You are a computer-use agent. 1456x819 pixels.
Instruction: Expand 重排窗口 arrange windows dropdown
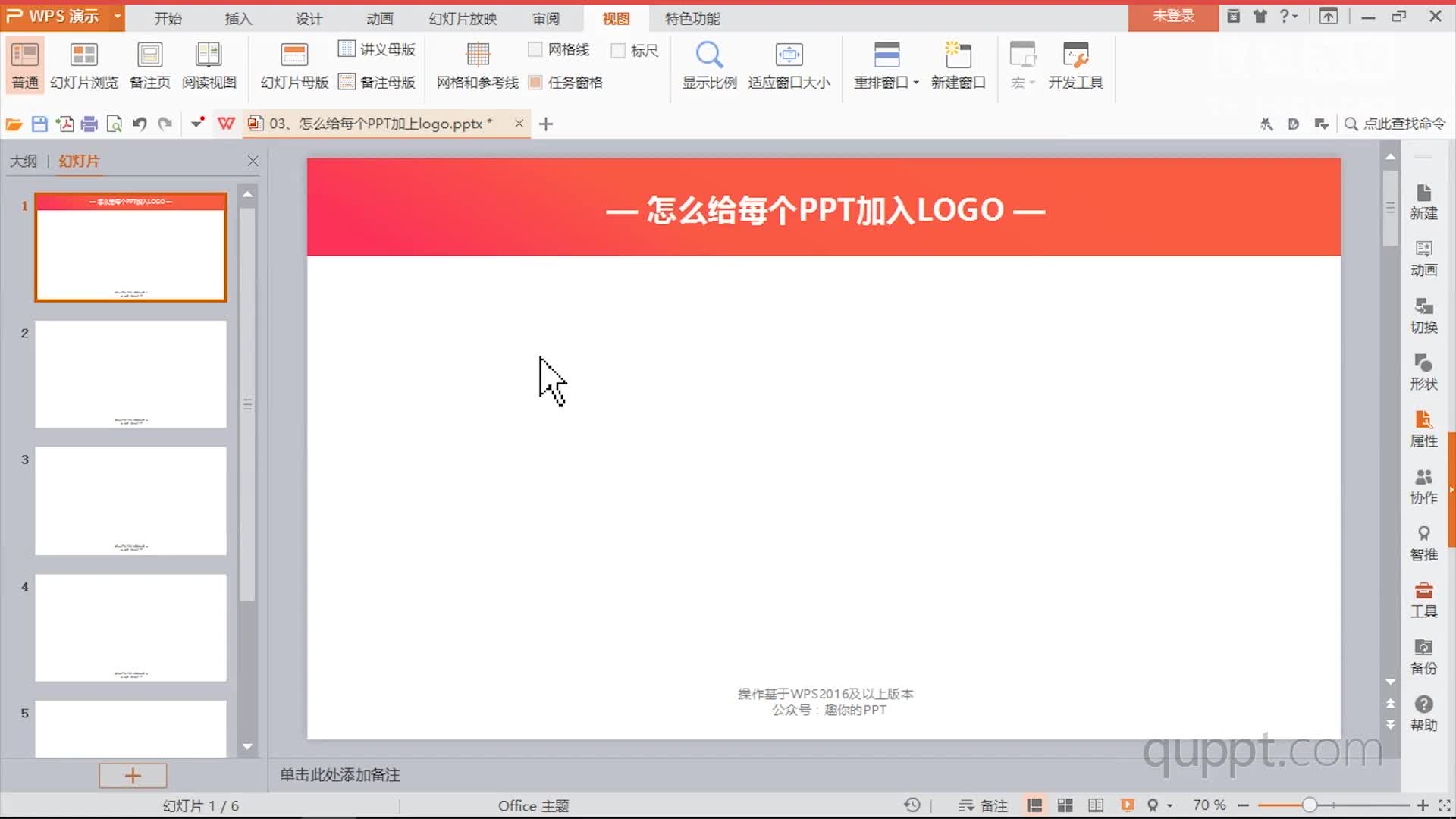click(916, 83)
